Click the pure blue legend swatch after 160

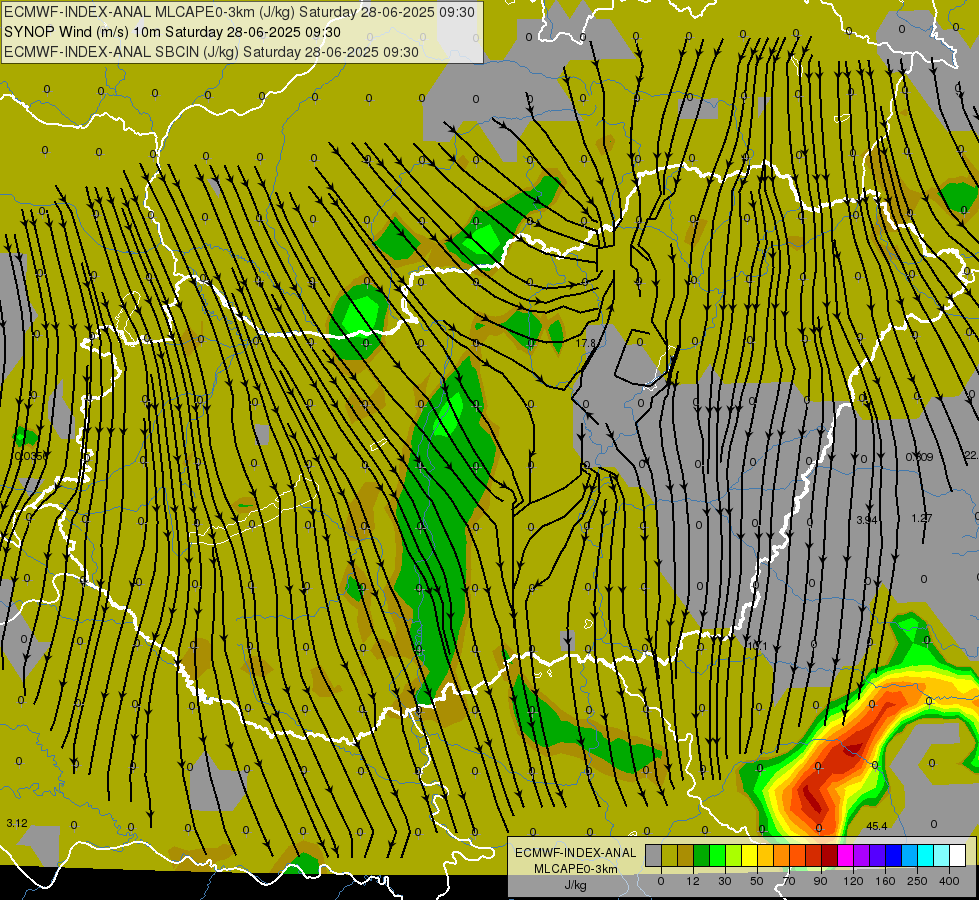coord(893,856)
